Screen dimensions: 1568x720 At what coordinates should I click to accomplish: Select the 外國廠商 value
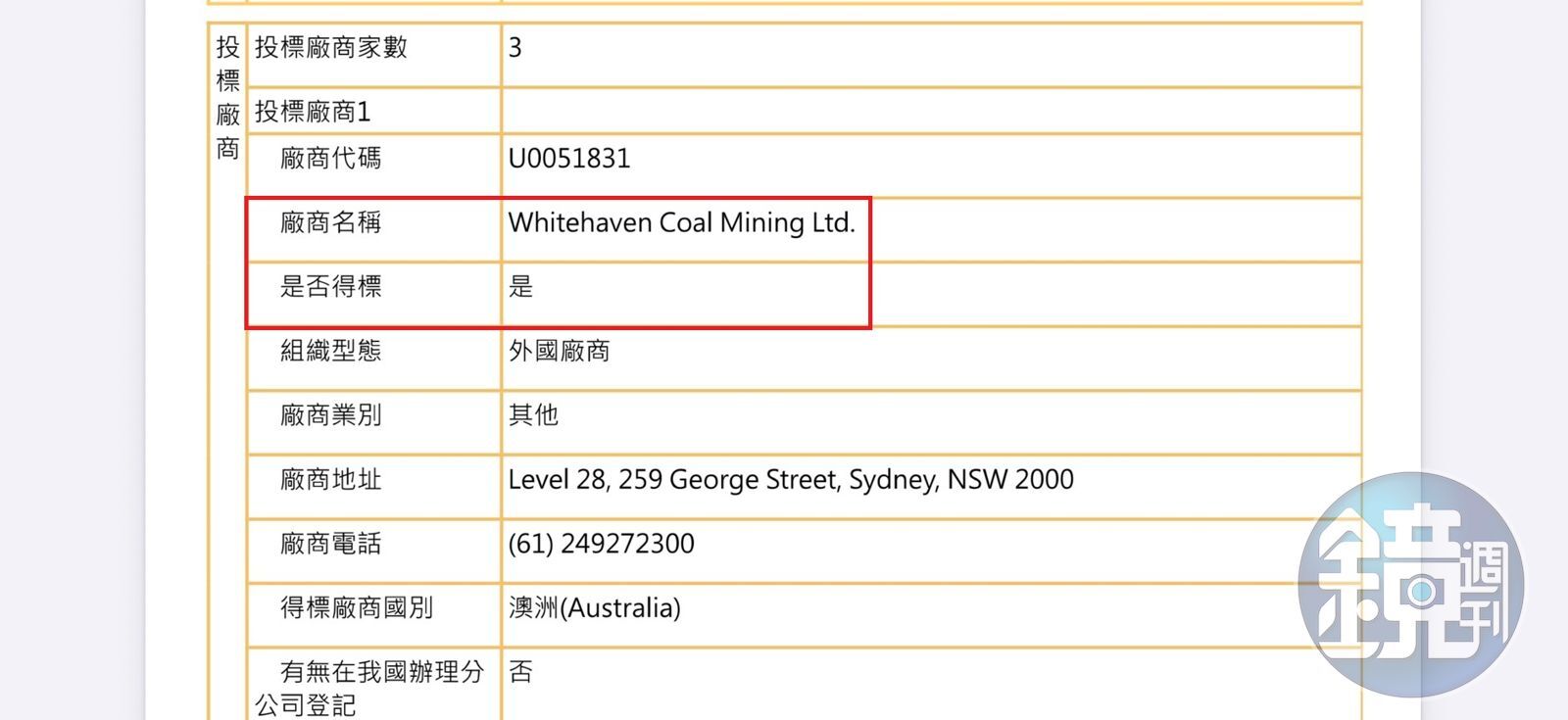[559, 351]
